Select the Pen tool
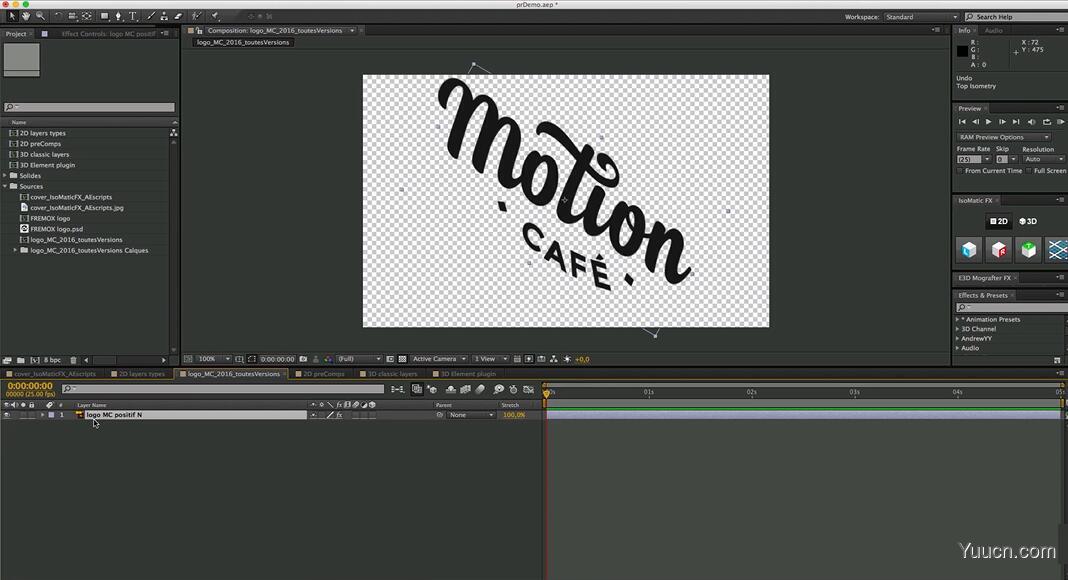 (119, 16)
